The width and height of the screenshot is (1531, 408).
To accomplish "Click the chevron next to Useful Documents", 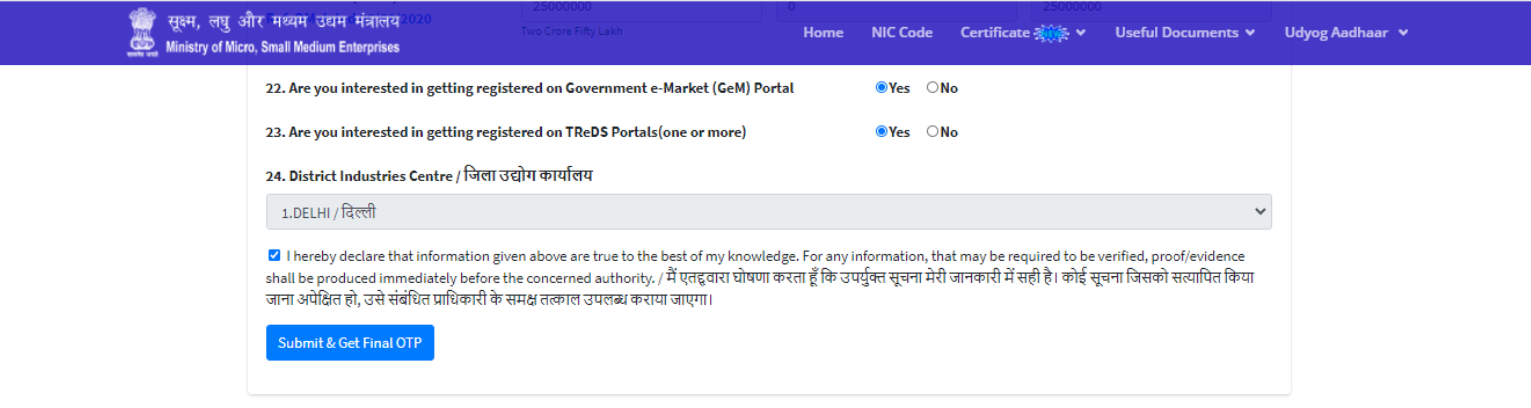I will [1250, 33].
